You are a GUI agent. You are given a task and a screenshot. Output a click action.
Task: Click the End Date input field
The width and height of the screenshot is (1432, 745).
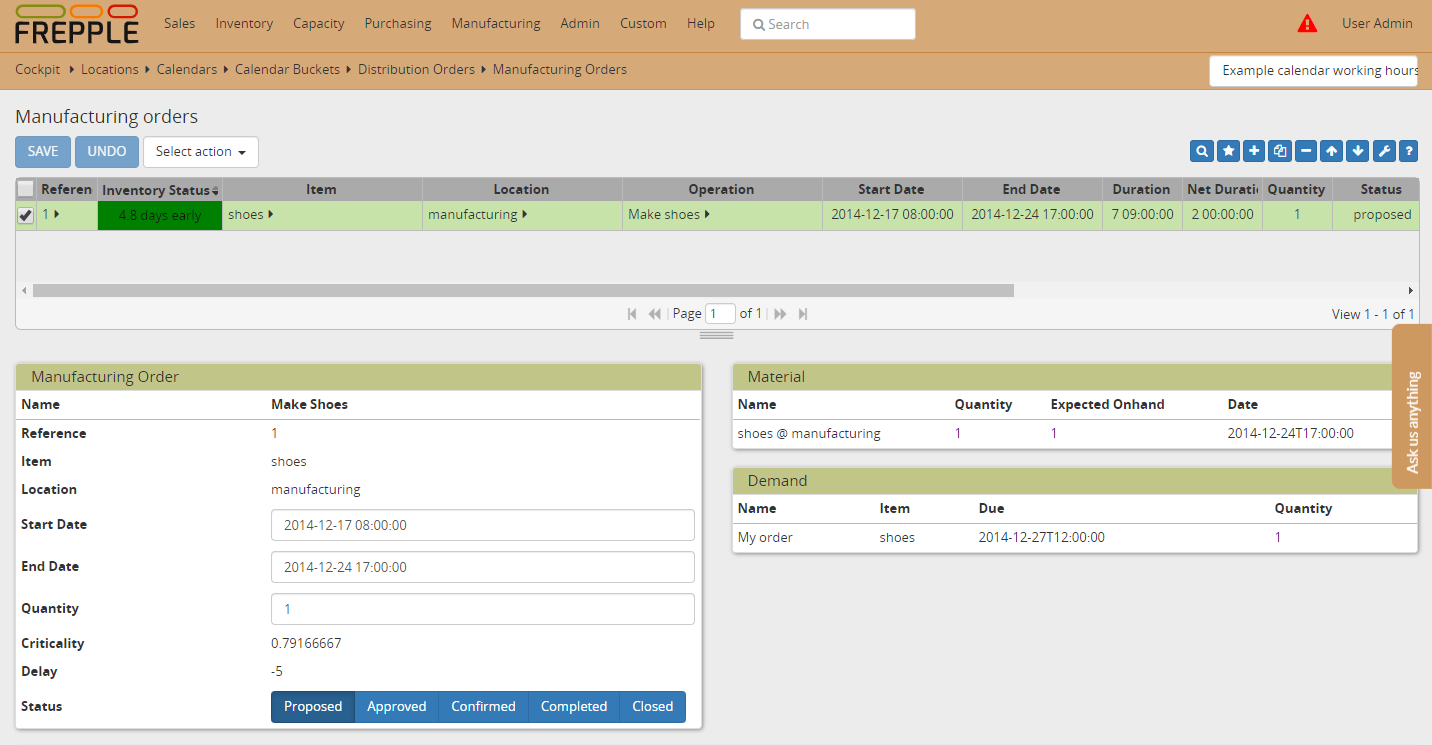(482, 567)
